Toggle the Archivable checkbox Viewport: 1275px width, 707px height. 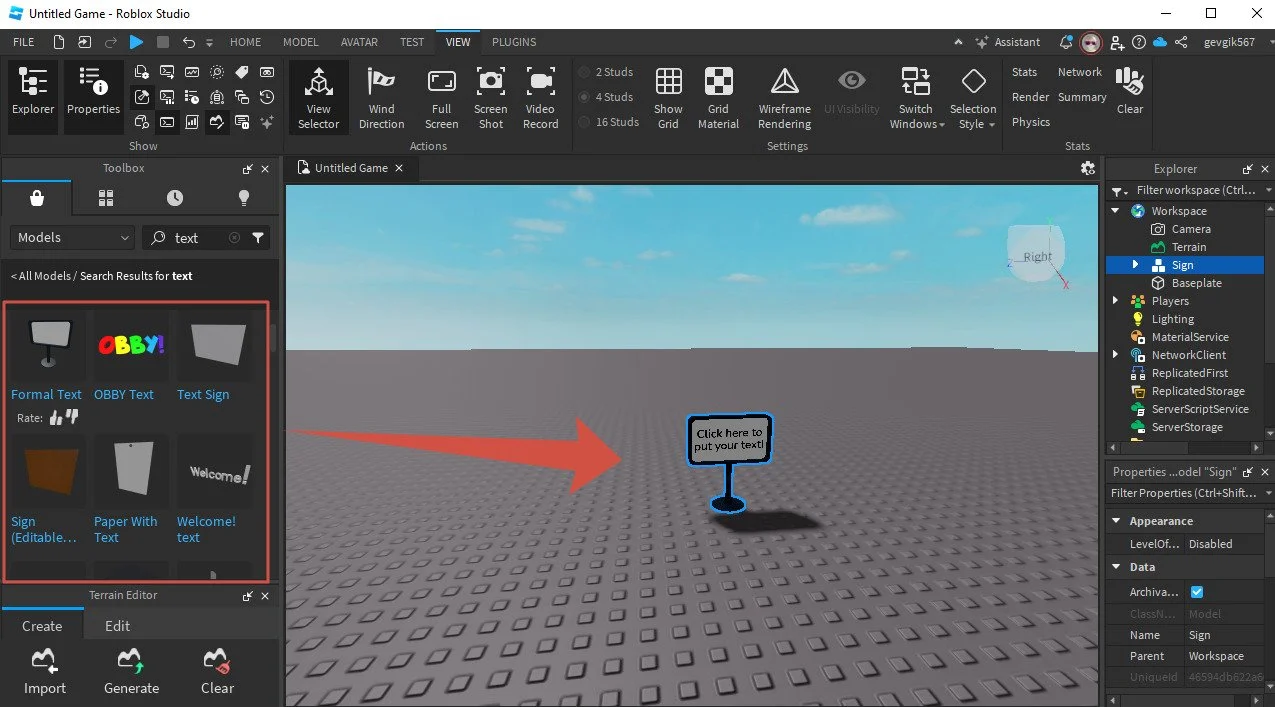[x=1197, y=592]
